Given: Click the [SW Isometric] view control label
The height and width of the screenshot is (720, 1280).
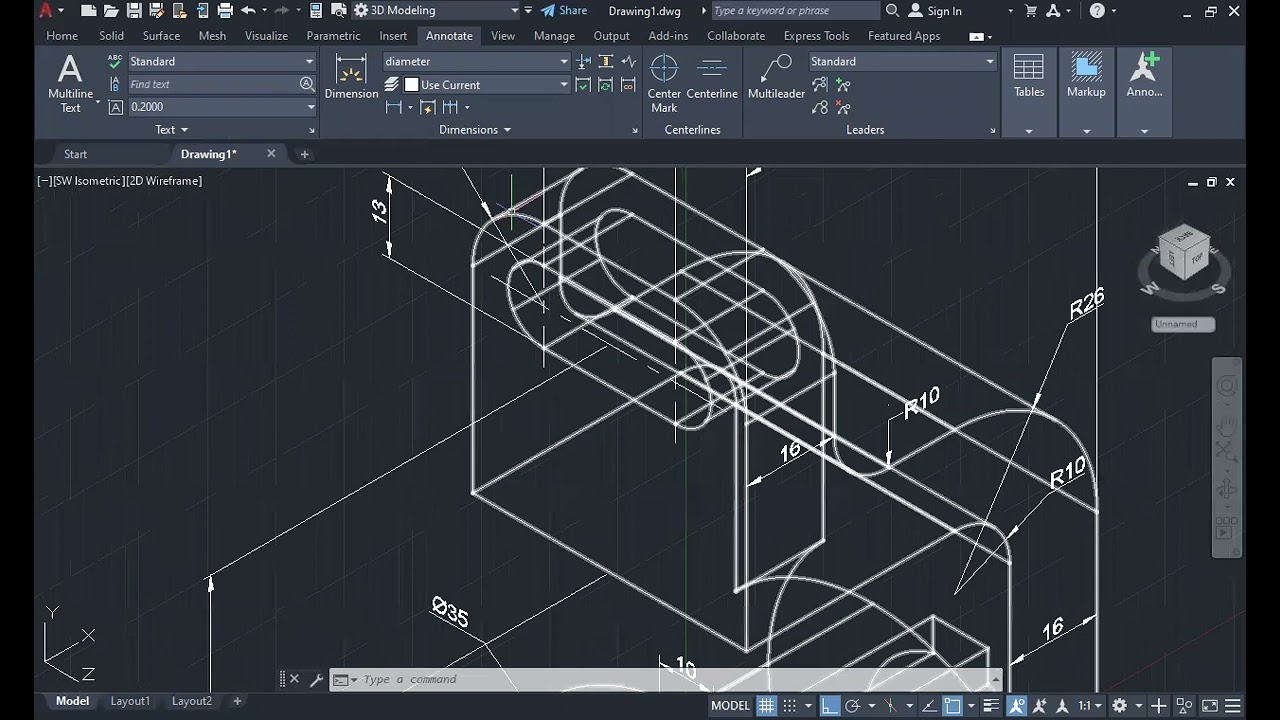Looking at the screenshot, I should [x=88, y=181].
